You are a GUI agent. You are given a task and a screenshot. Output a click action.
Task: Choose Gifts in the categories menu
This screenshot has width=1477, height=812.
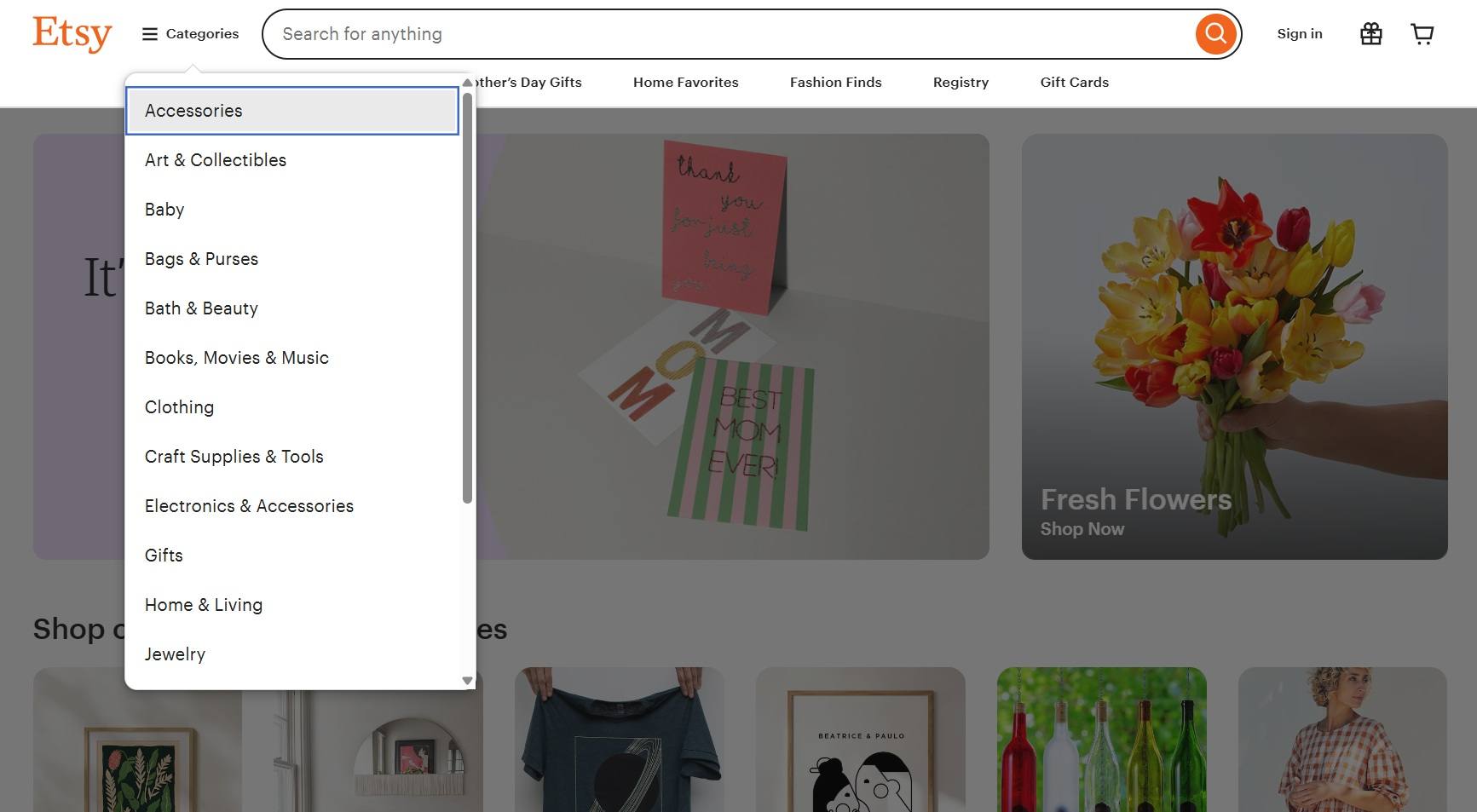[x=292, y=556]
